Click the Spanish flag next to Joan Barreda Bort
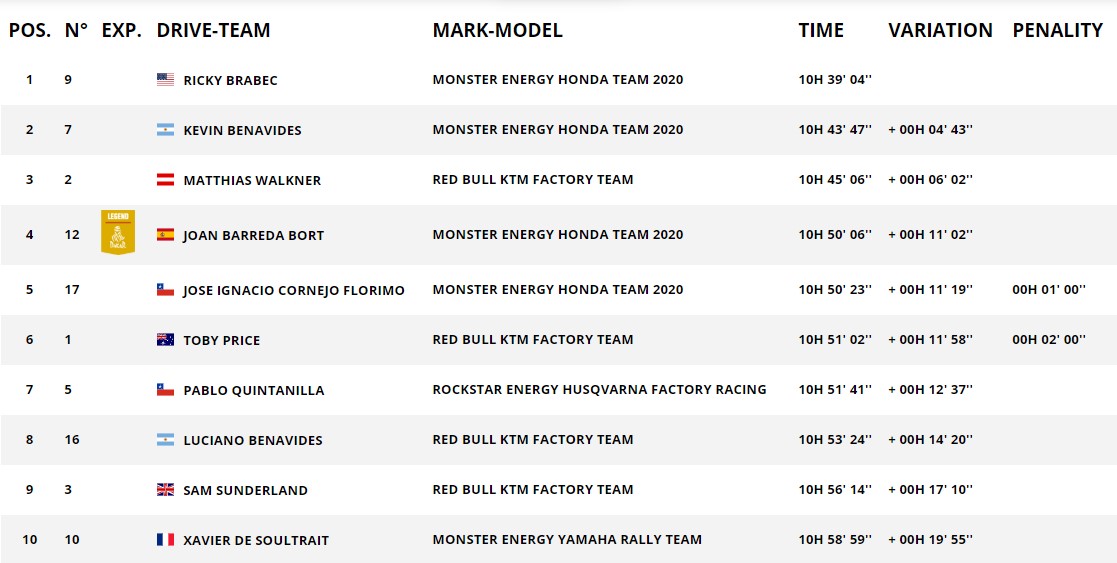Image resolution: width=1117 pixels, height=563 pixels. point(165,234)
